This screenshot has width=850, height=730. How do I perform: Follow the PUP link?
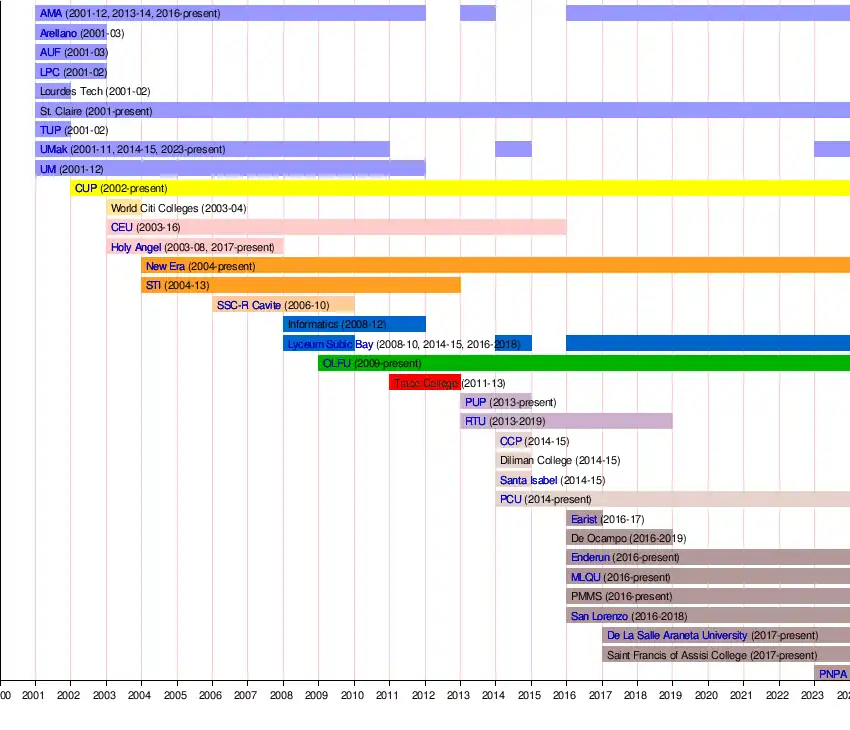475,402
